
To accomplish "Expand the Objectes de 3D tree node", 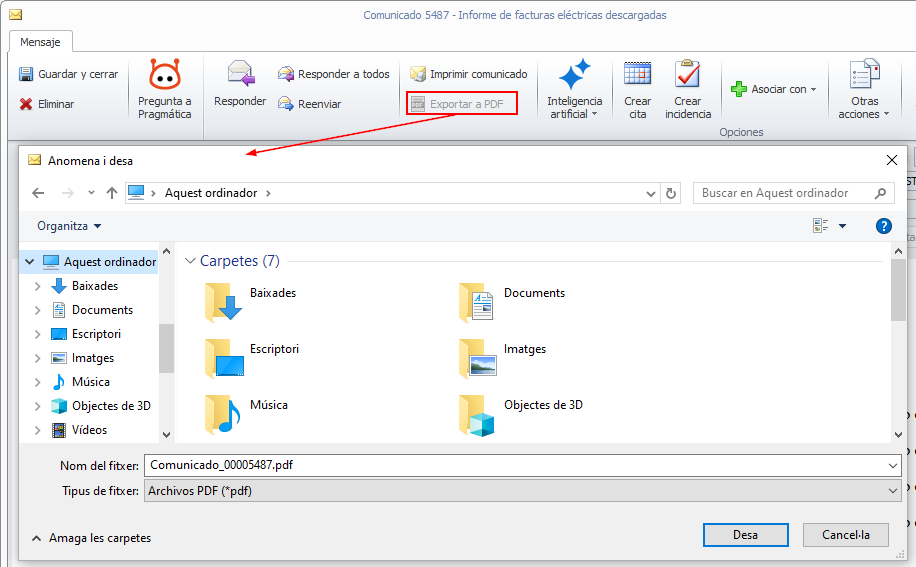I will click(x=37, y=406).
